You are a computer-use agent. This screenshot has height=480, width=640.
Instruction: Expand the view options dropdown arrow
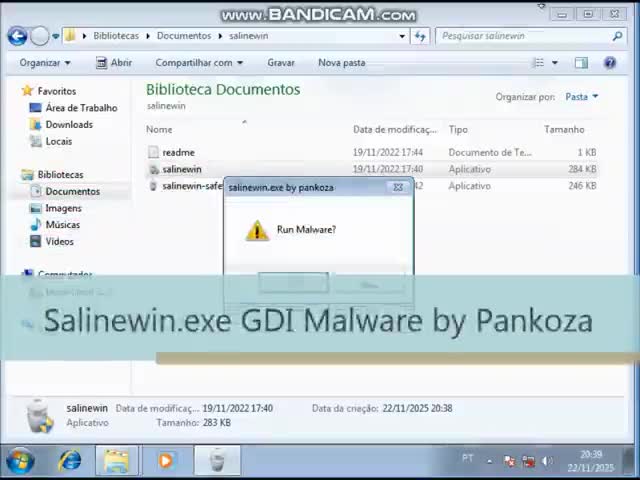pos(554,62)
